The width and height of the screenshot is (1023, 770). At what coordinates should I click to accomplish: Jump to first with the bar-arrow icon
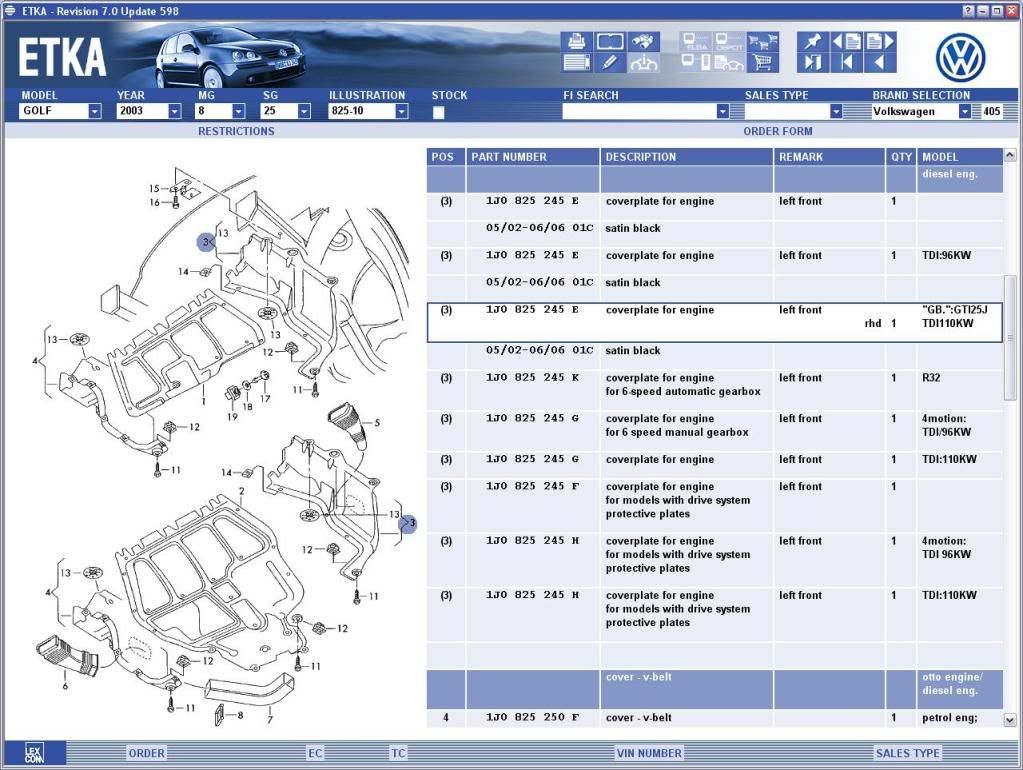846,63
